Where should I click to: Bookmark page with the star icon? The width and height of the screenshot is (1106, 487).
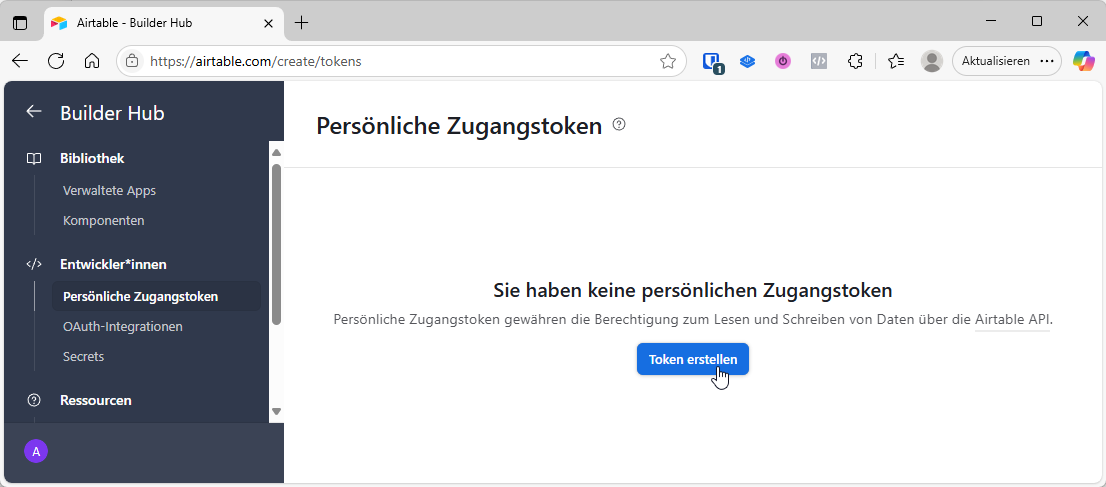(668, 61)
